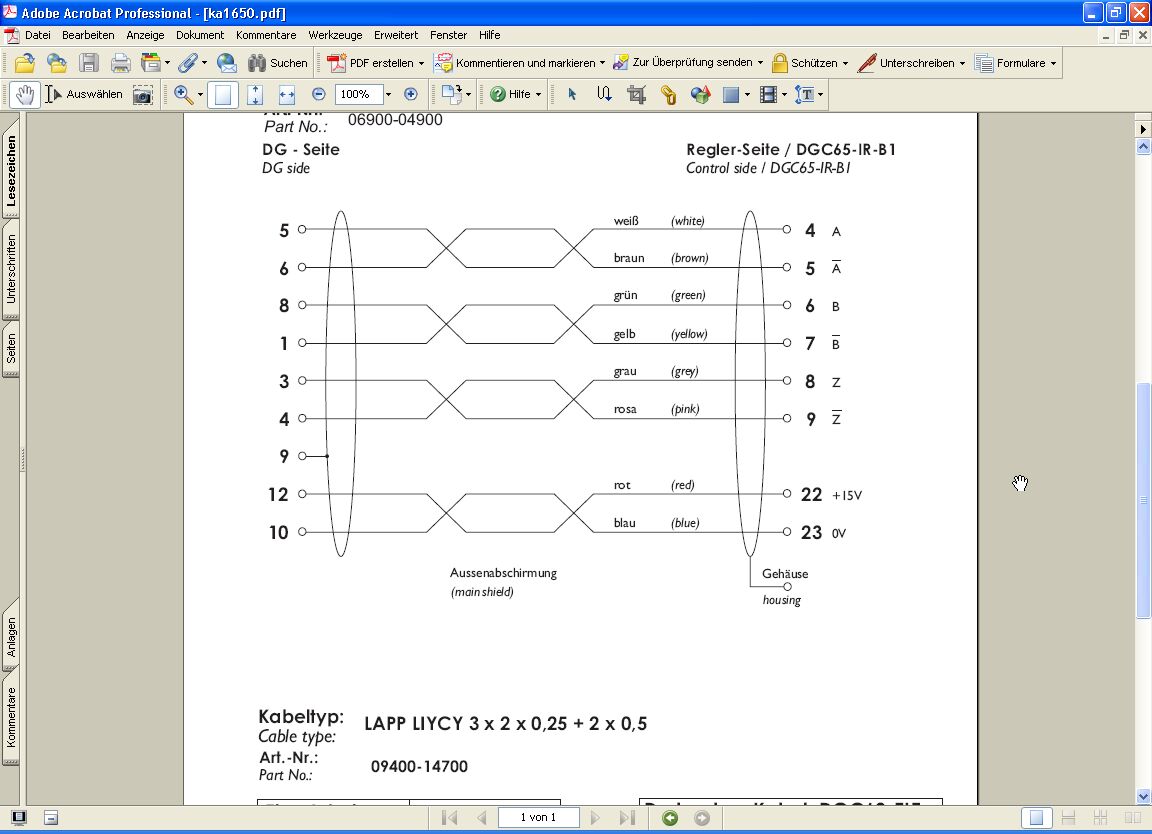The image size is (1152, 834).
Task: Click the Fit Page icon
Action: [x=255, y=95]
